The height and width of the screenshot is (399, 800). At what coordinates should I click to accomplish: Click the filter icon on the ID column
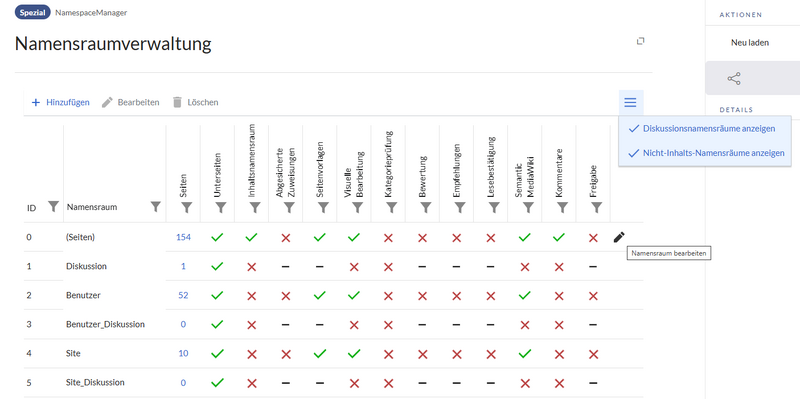pyautogui.click(x=53, y=206)
